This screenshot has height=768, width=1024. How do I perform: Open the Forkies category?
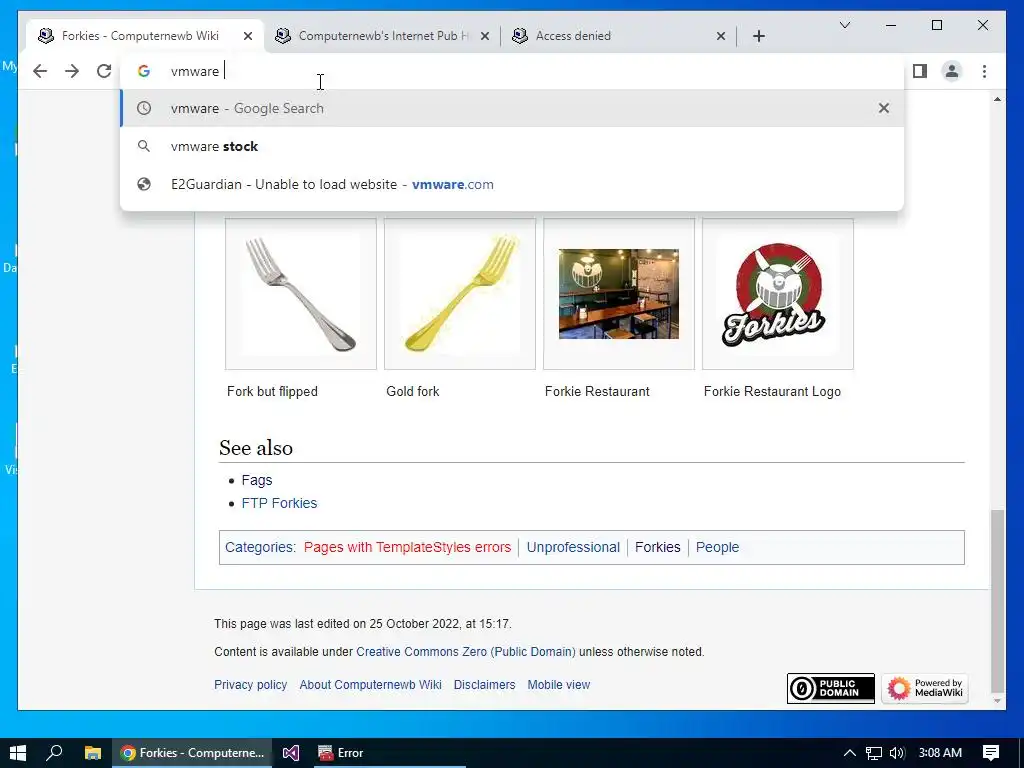(658, 547)
